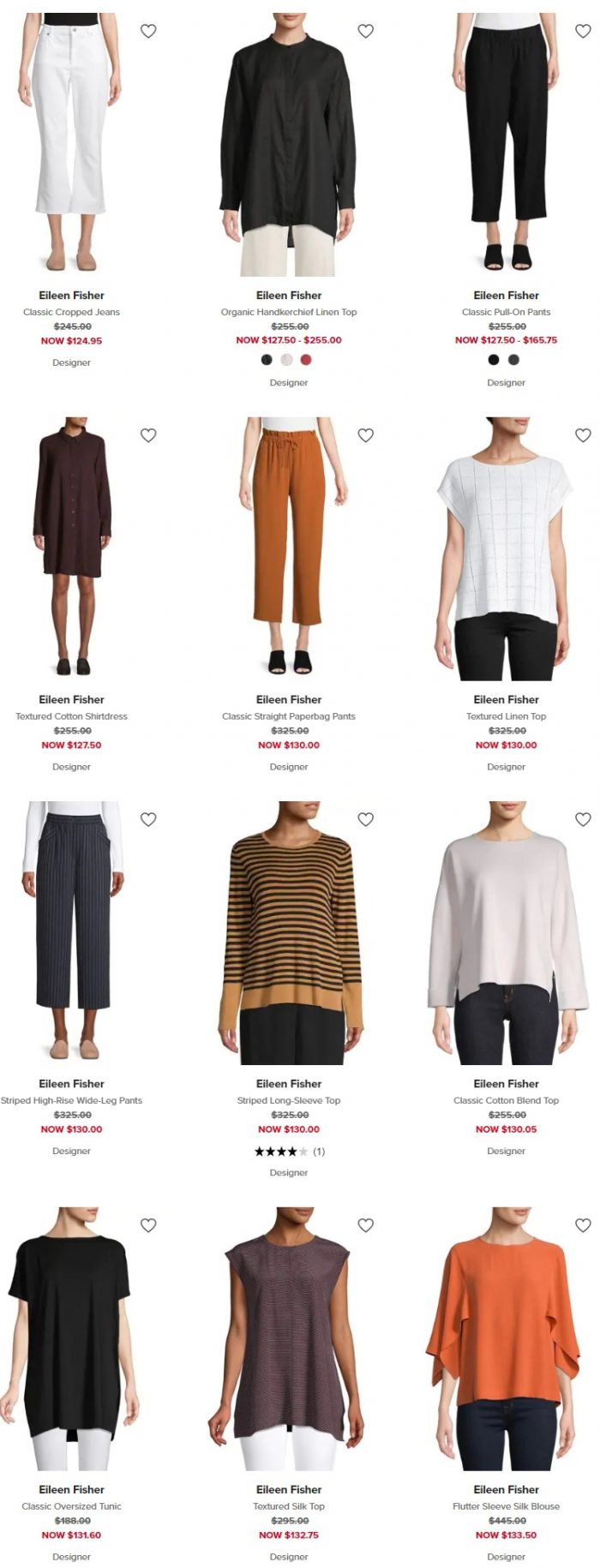This screenshot has width=600, height=1568.
Task: Open Classic Cropped Jeans product link
Action: pyautogui.click(x=71, y=312)
